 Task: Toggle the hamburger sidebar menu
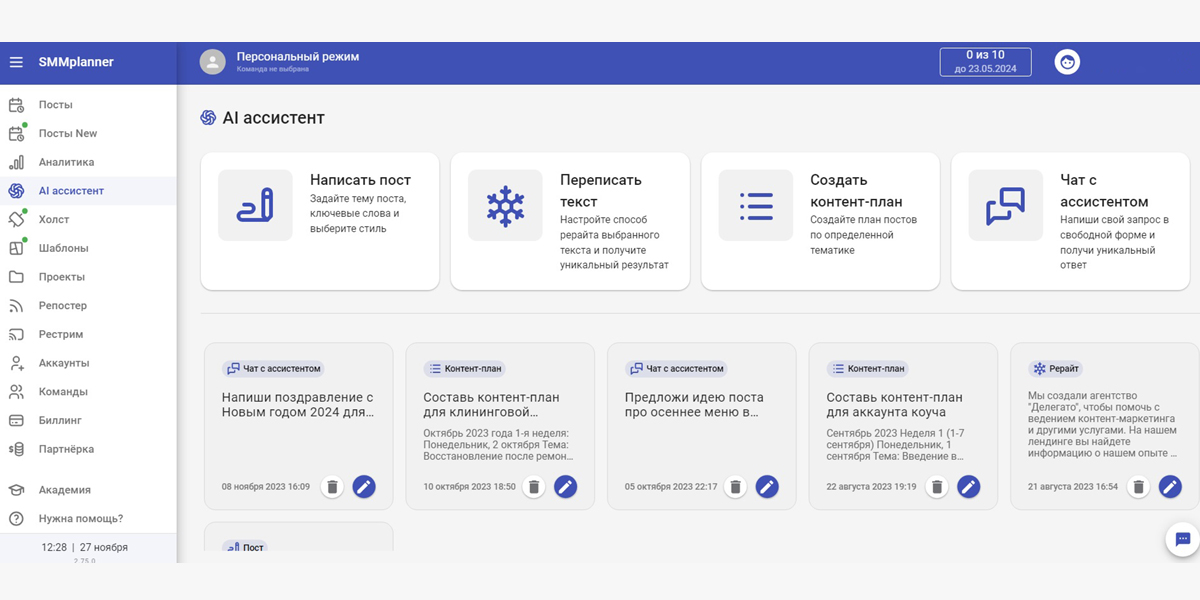tap(16, 62)
